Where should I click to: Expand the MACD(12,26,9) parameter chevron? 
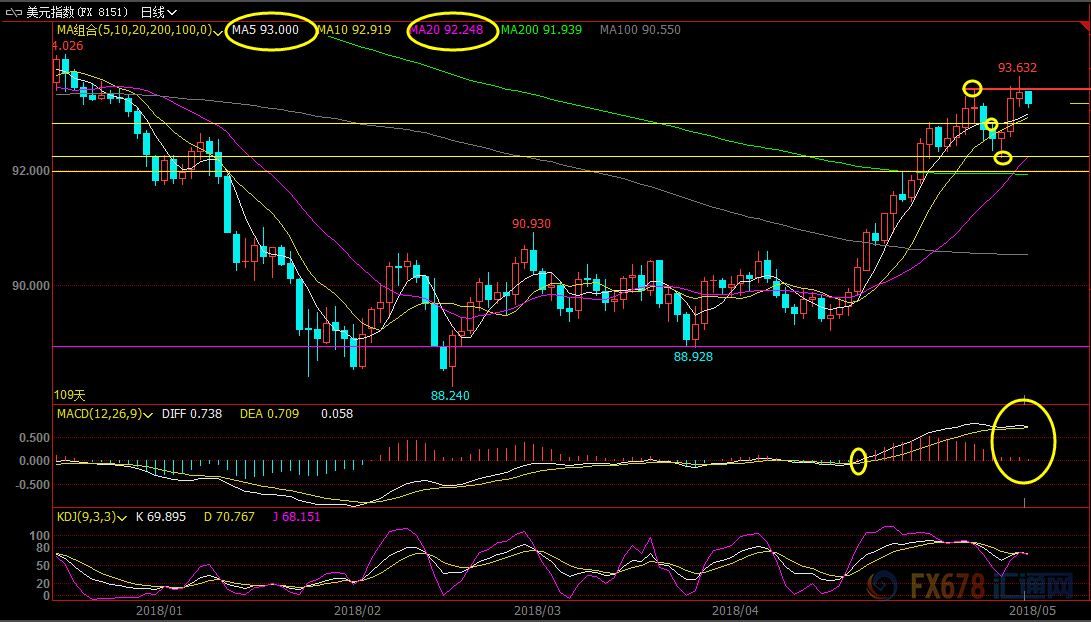point(149,414)
